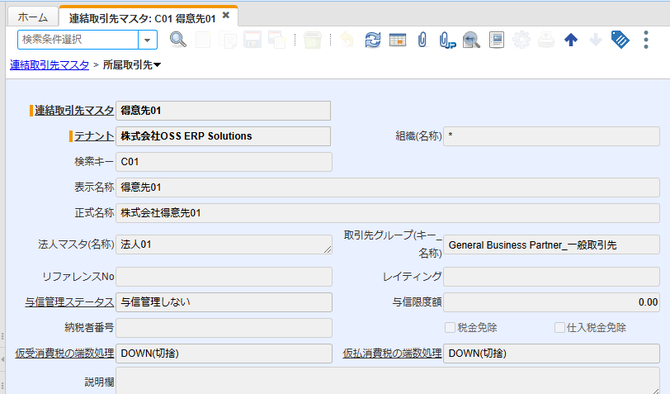Click the 与信限度額 field showing 0.00

point(552,302)
